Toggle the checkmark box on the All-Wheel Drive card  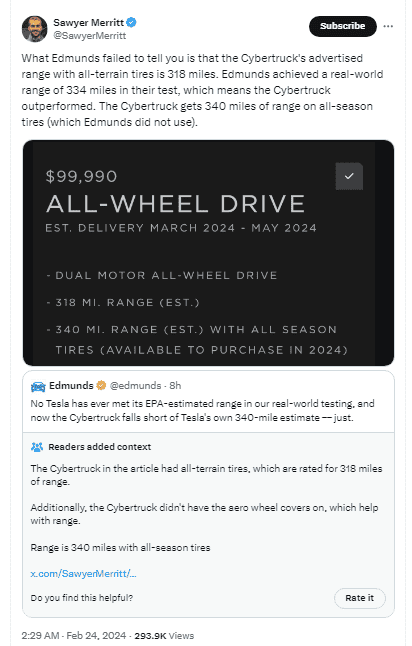point(349,176)
